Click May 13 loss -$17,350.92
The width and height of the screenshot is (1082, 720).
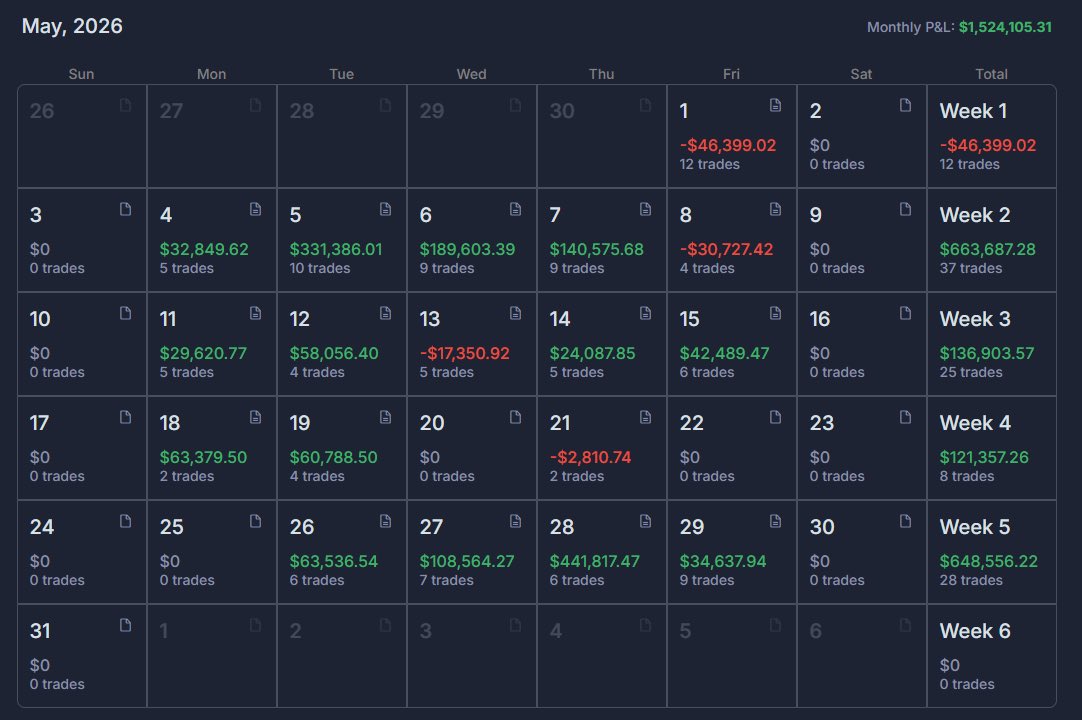click(464, 353)
